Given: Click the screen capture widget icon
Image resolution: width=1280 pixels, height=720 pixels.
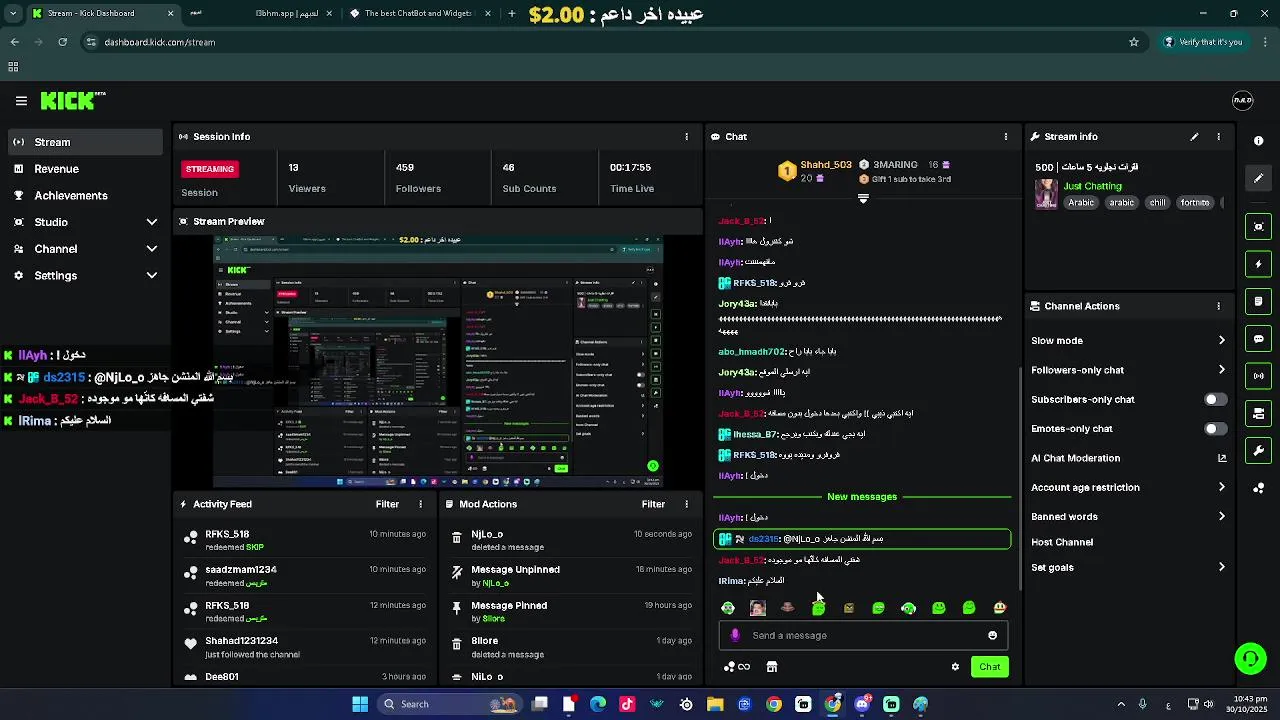Looking at the screenshot, I should 1259,227.
